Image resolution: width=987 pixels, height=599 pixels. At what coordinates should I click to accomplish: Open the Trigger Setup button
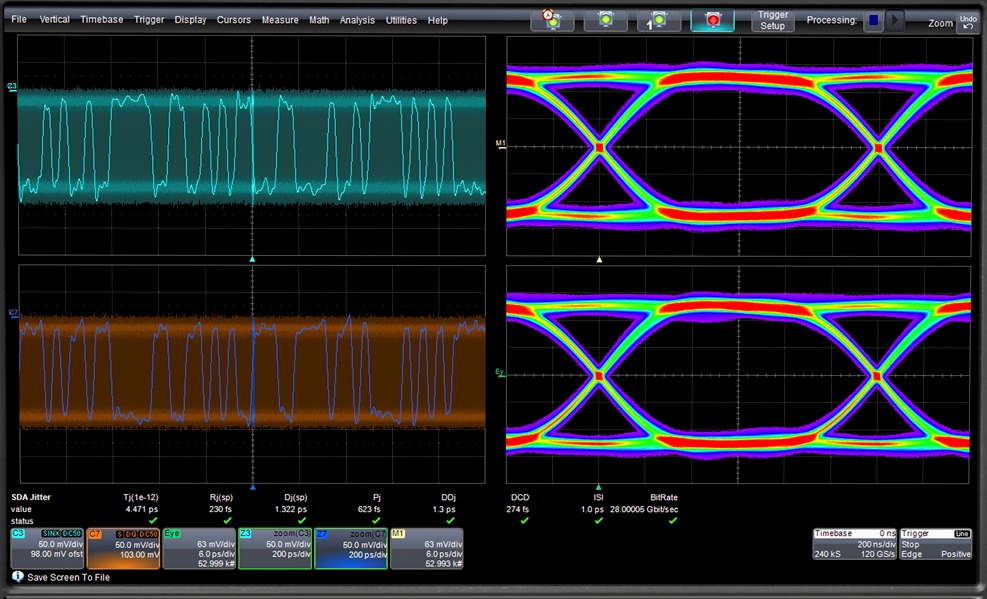[x=773, y=19]
